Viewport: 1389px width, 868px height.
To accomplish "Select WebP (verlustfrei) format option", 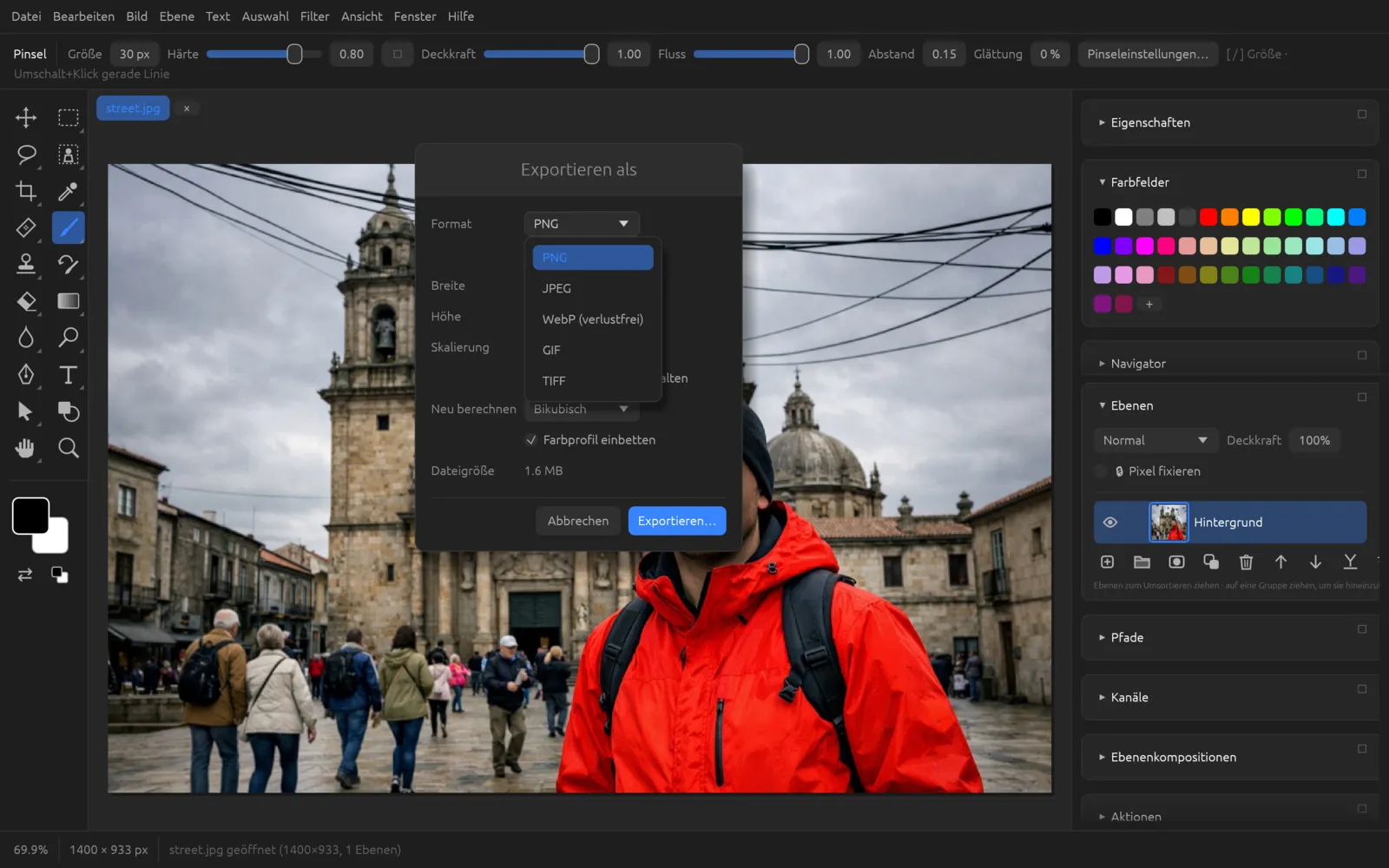I will pos(593,319).
